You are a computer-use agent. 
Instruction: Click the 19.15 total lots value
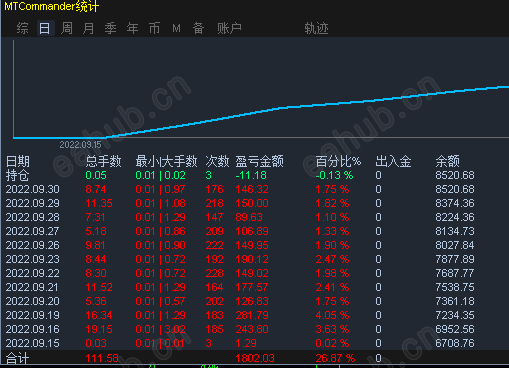click(99, 329)
